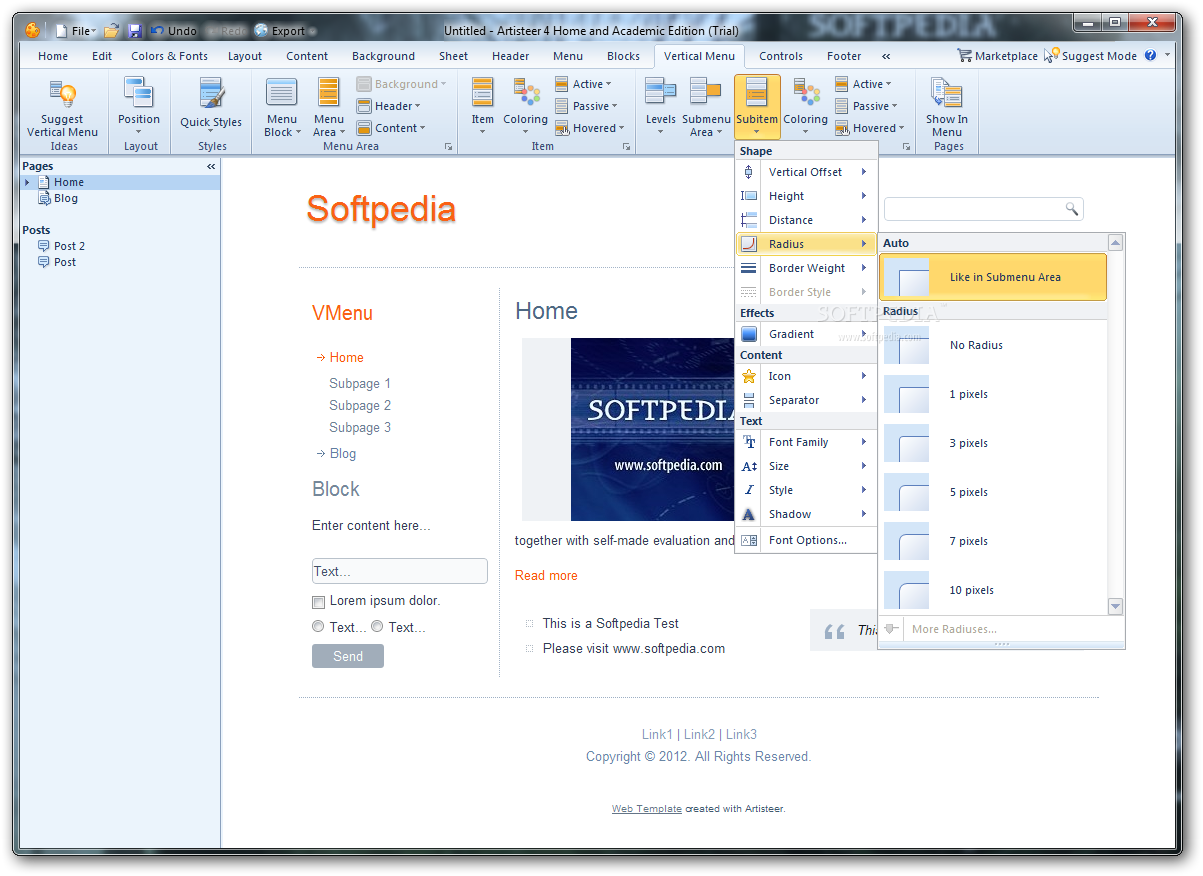The image size is (1203, 876).
Task: Toggle the Lorem ipsum dolor checkbox
Action: (319, 602)
